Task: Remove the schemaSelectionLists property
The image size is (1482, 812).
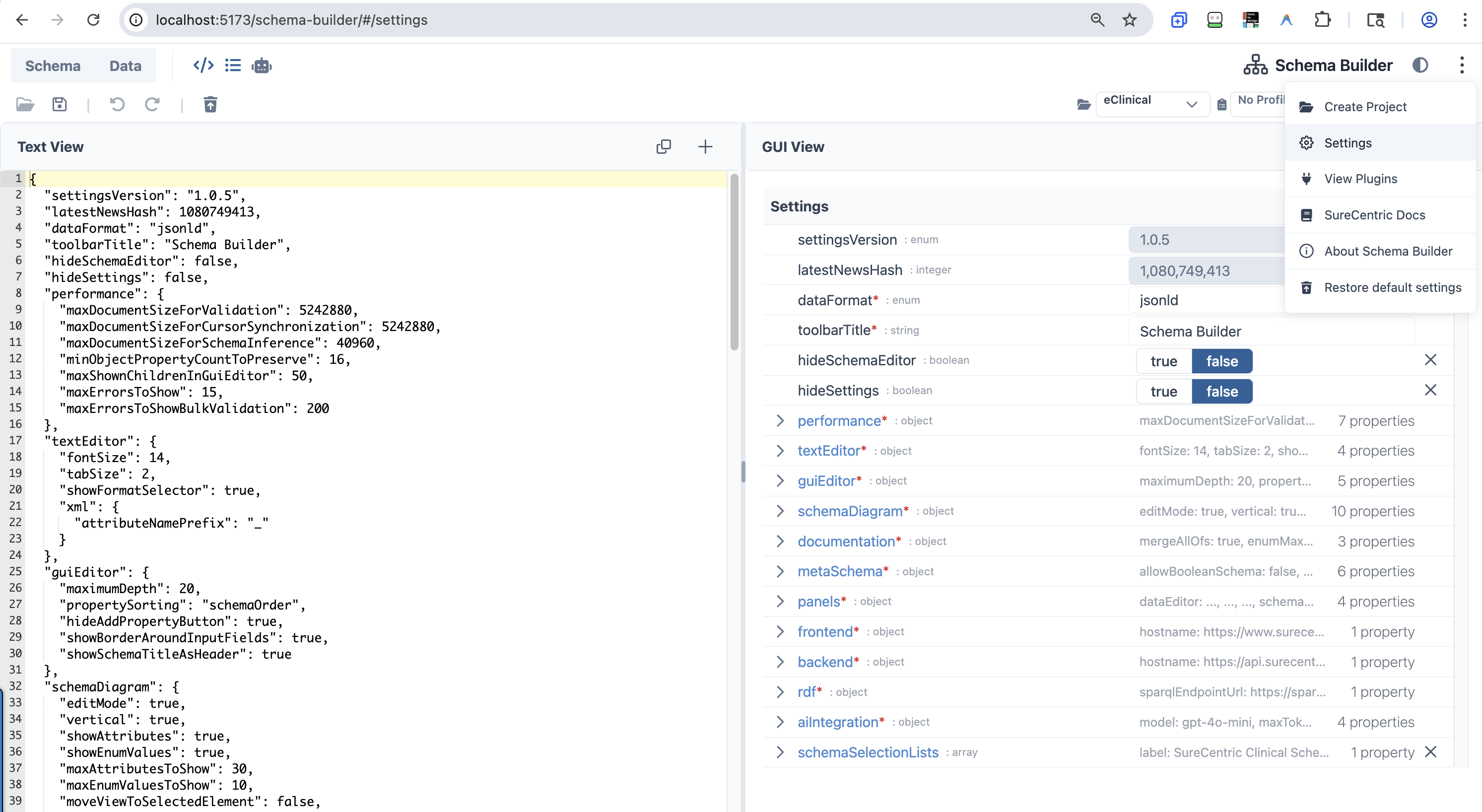Action: tap(1431, 751)
